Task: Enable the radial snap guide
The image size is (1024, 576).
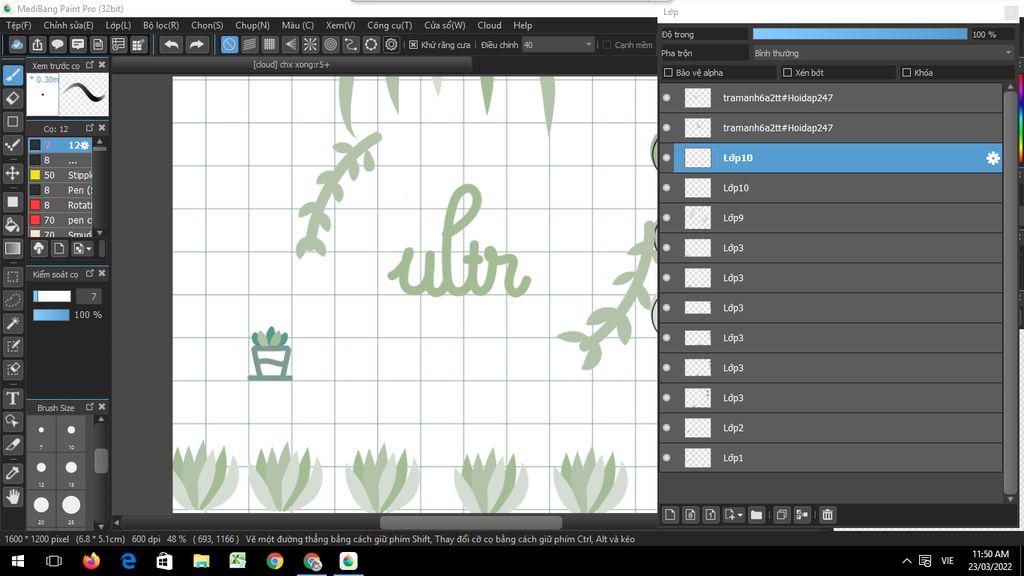Action: pos(310,44)
